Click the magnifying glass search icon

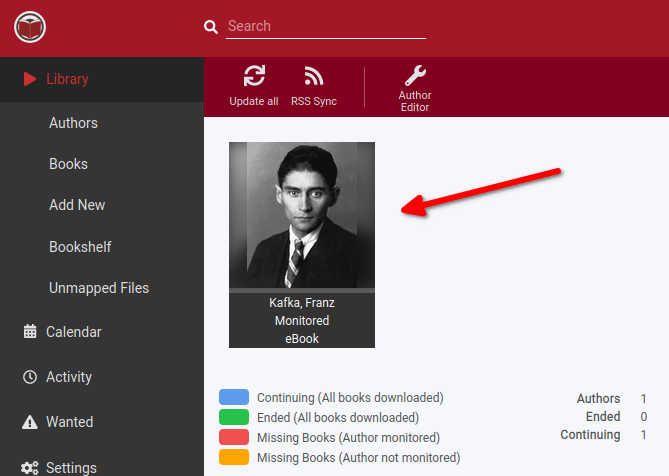coord(211,27)
